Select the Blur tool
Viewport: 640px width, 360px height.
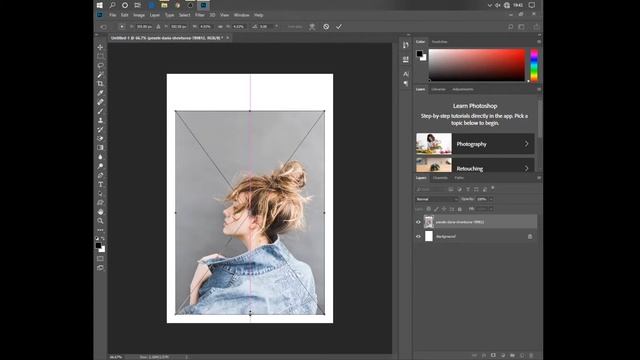pos(100,157)
